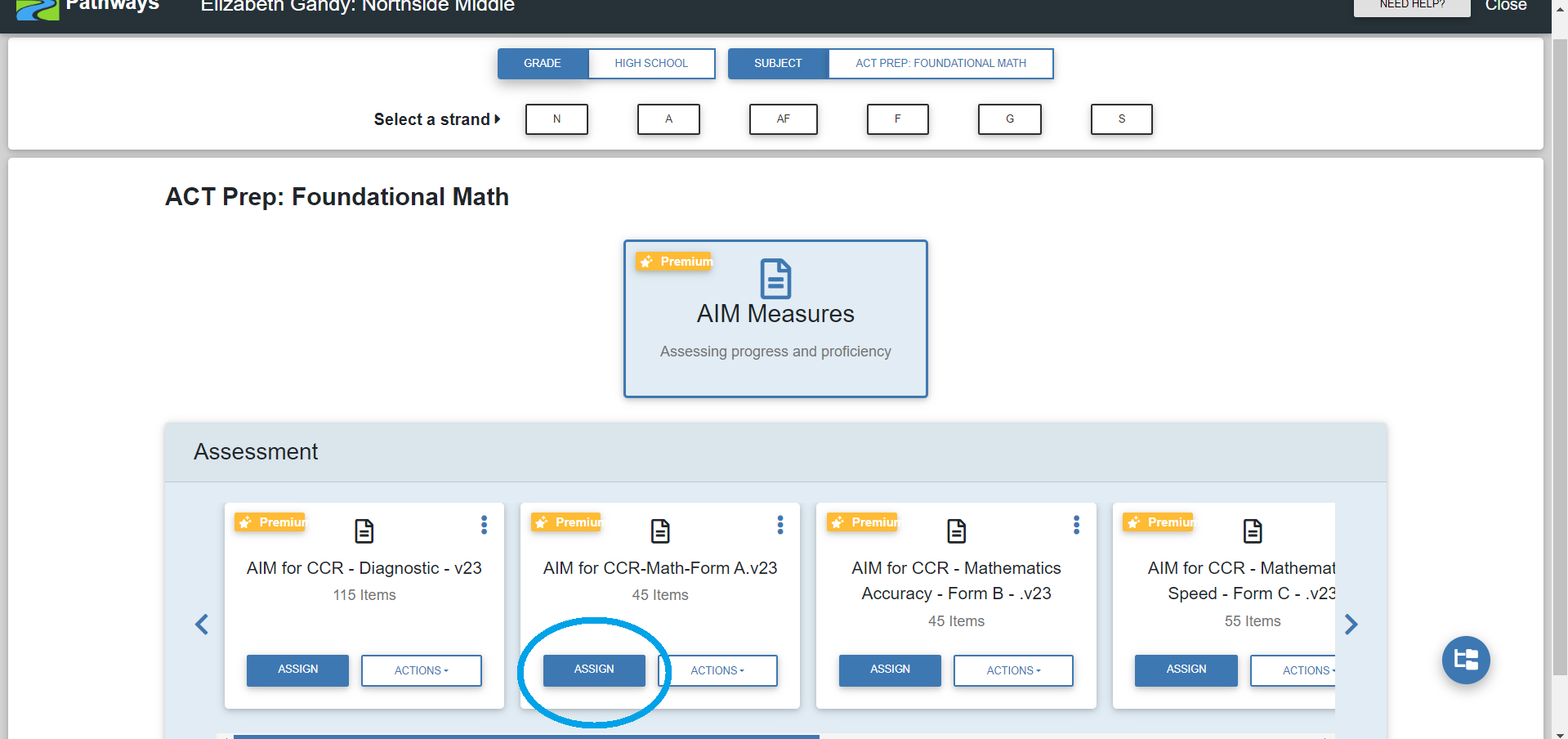This screenshot has height=739, width=1568.
Task: Expand ACTIONS dropdown for Accuracy Form B
Action: pyautogui.click(x=1013, y=670)
